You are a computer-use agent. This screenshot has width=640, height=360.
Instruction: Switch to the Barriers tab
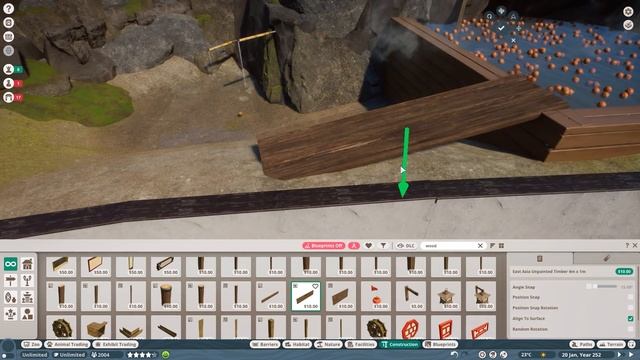click(x=265, y=344)
